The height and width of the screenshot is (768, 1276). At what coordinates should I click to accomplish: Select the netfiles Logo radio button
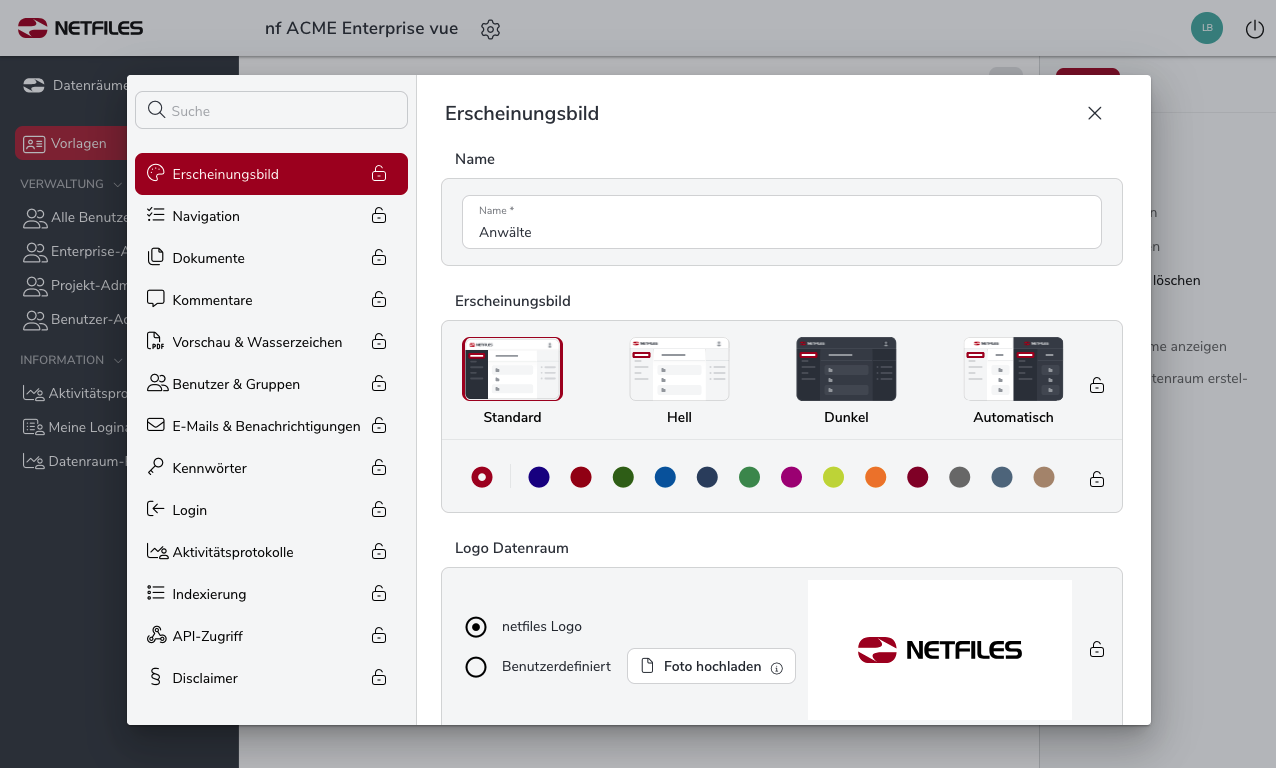point(476,627)
